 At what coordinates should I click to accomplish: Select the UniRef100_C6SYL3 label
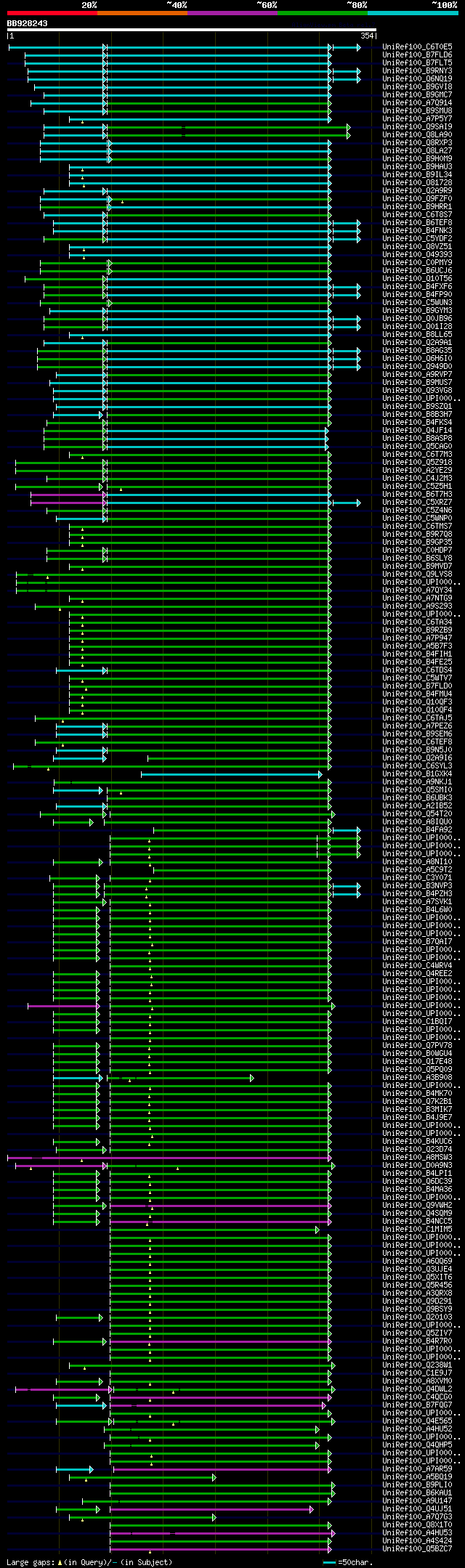417,765
